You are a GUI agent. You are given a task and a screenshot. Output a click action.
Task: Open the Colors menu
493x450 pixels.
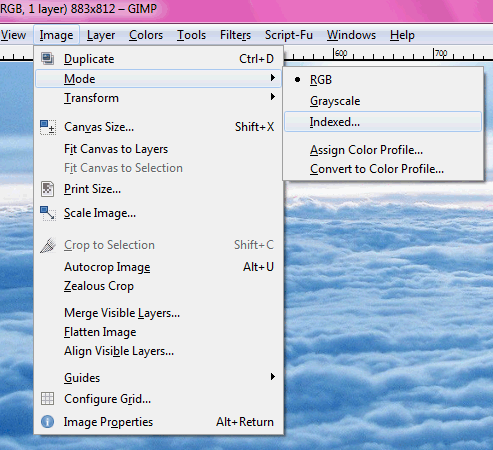(x=146, y=35)
